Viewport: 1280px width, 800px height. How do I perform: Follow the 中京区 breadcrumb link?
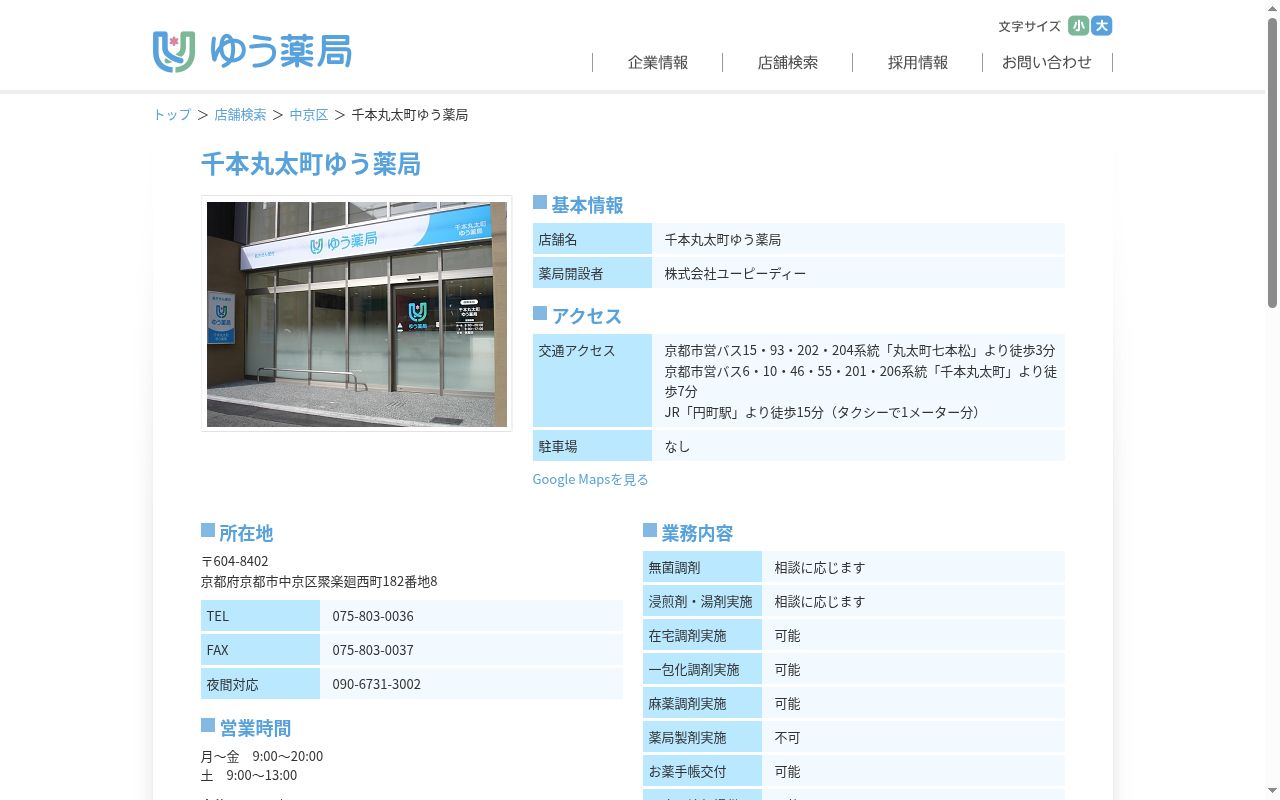click(x=309, y=115)
